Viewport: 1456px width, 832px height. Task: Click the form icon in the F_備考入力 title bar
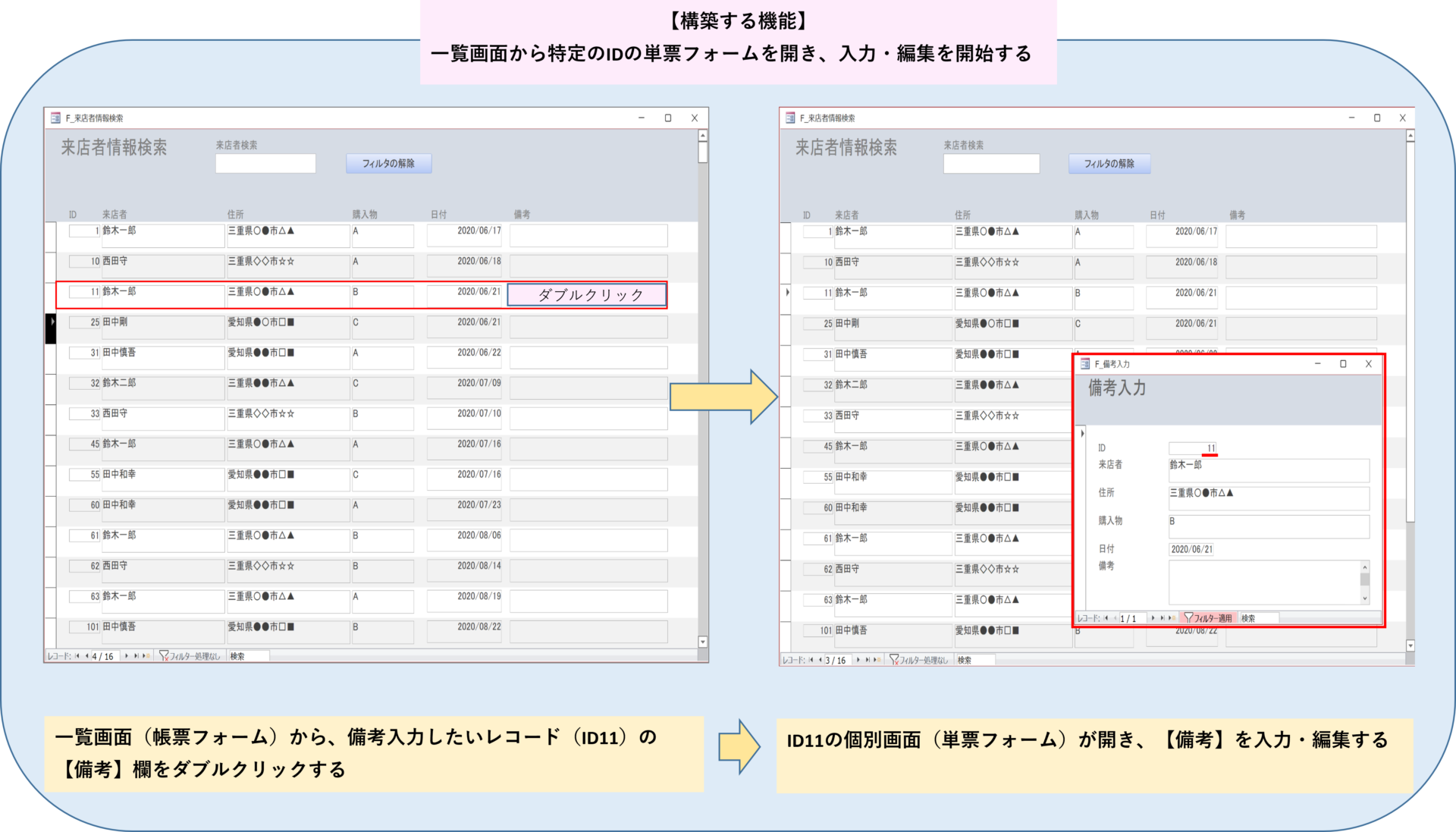[1087, 364]
